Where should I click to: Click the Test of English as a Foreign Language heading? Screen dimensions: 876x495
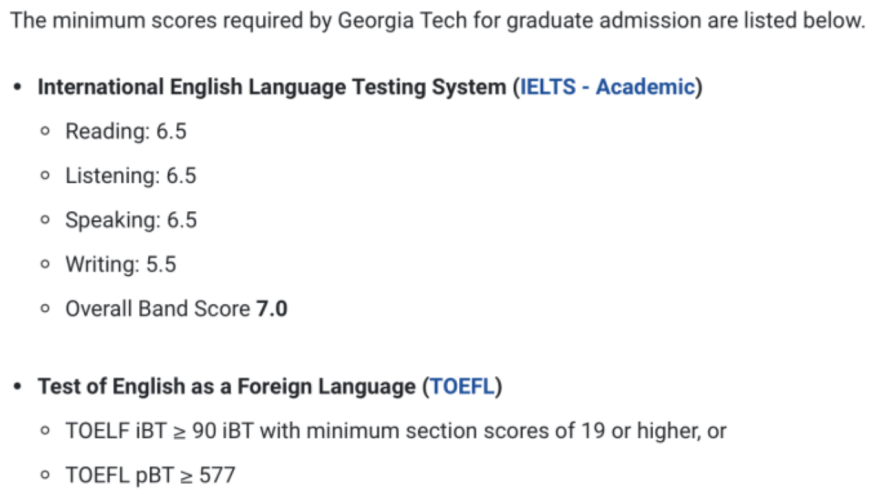(226, 387)
